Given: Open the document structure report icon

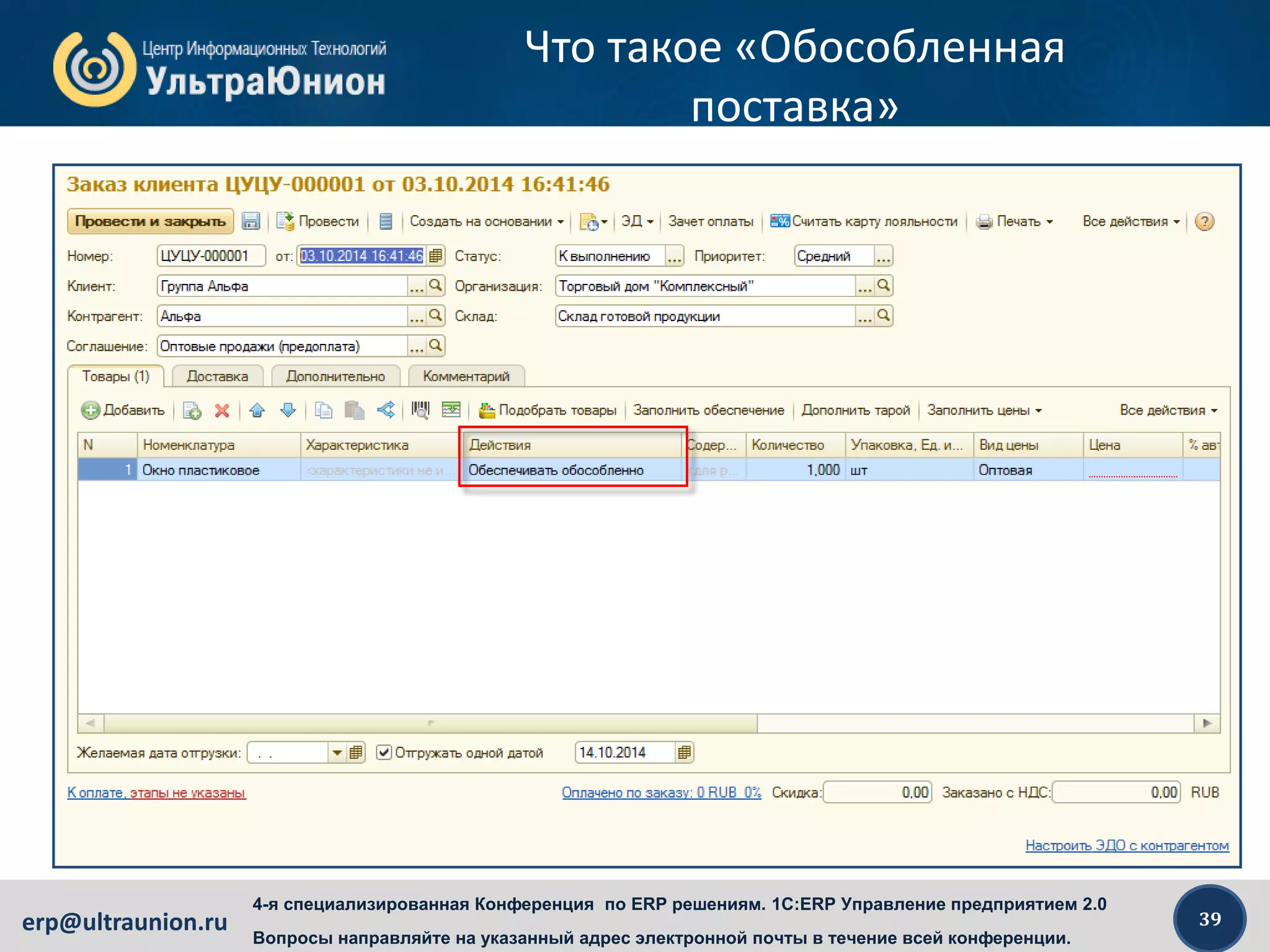Looking at the screenshot, I should (x=386, y=221).
